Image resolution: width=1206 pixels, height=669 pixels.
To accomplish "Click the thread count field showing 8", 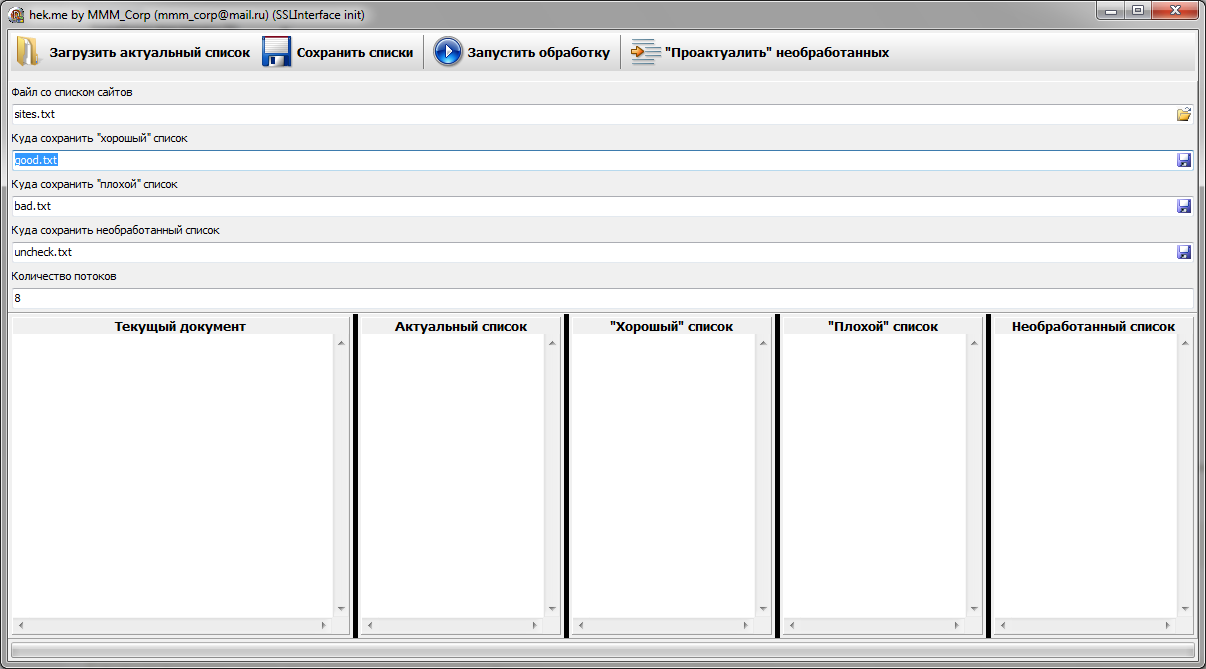I will (600, 299).
